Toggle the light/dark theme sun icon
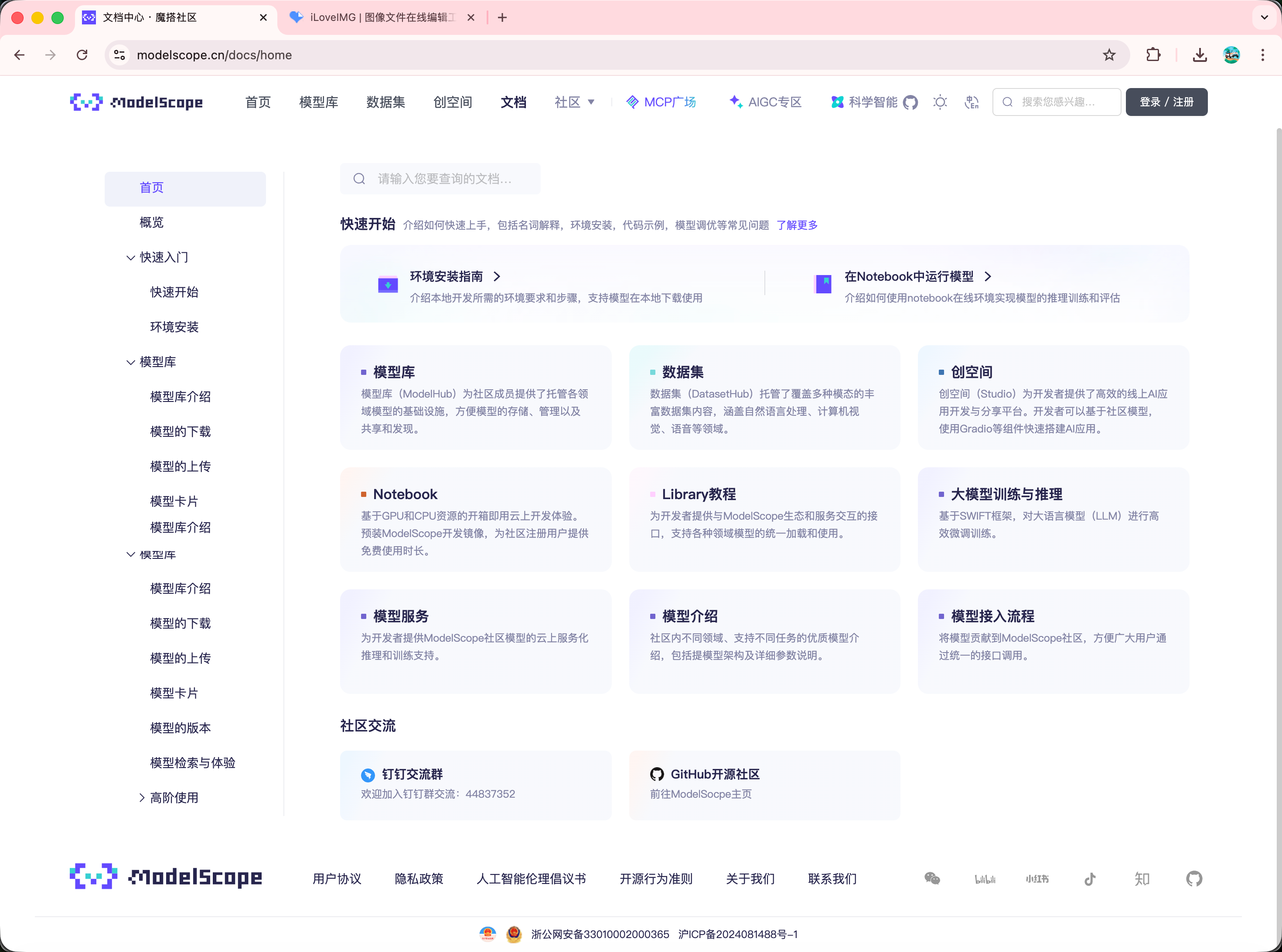Screen dimensions: 1282x952 click(940, 102)
